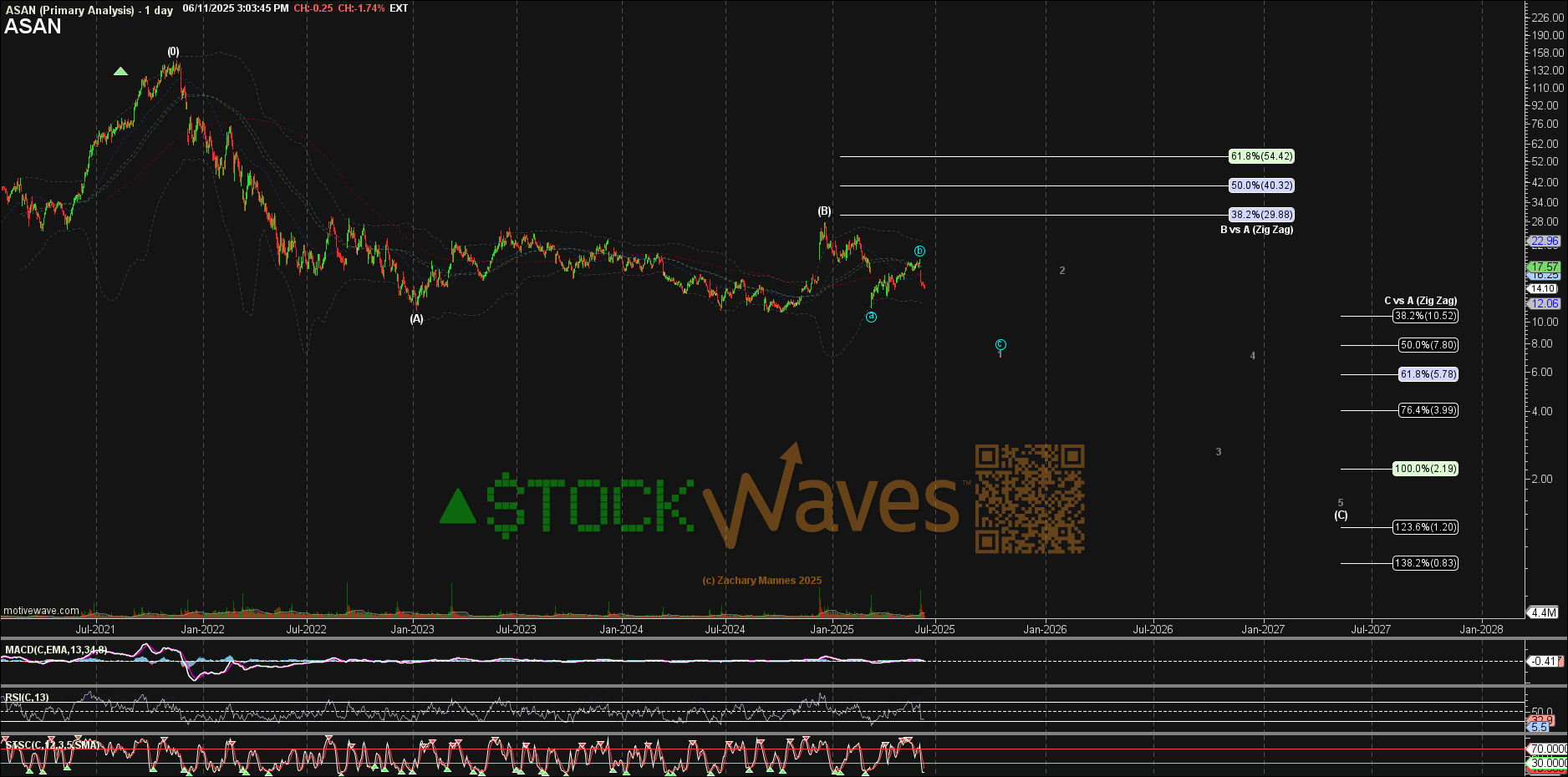Click the STSC stochastic indicator title

(x=52, y=744)
